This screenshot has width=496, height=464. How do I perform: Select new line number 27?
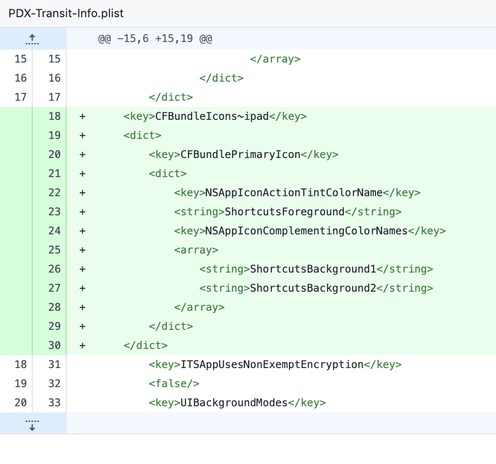click(x=54, y=288)
